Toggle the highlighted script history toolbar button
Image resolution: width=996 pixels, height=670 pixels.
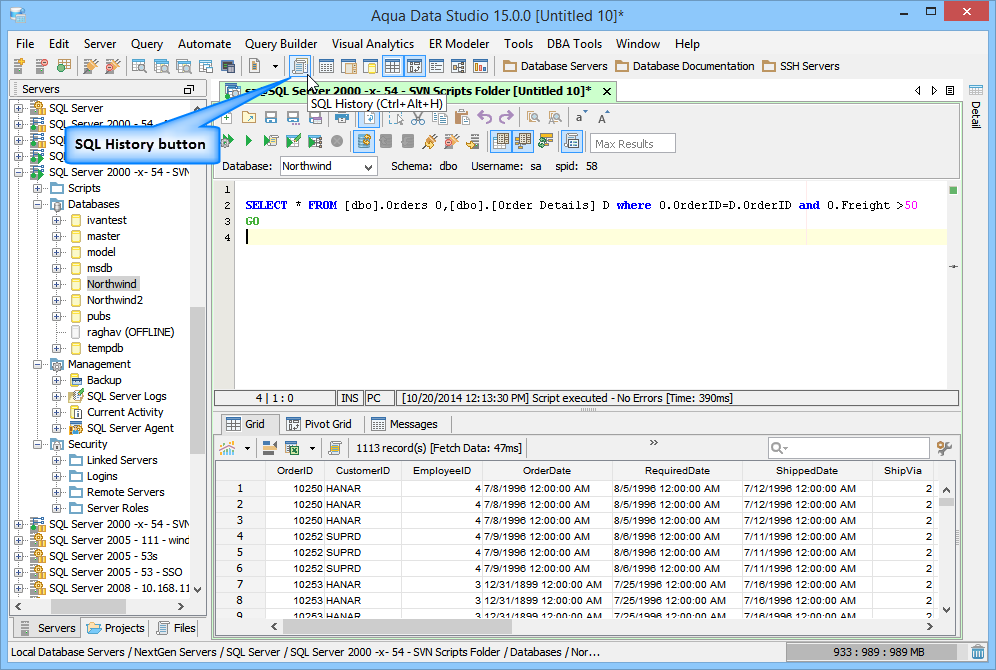tap(572, 141)
